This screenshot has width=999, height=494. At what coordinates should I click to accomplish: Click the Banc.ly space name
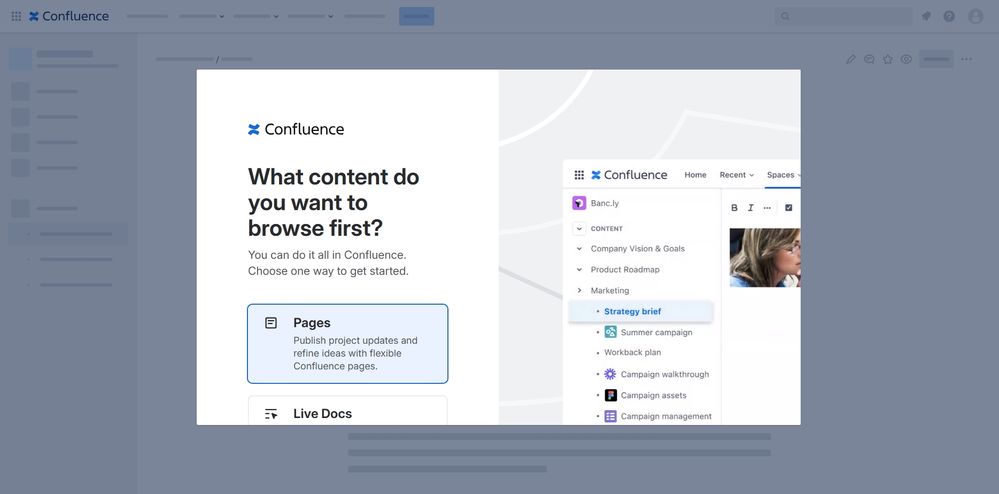pyautogui.click(x=605, y=203)
